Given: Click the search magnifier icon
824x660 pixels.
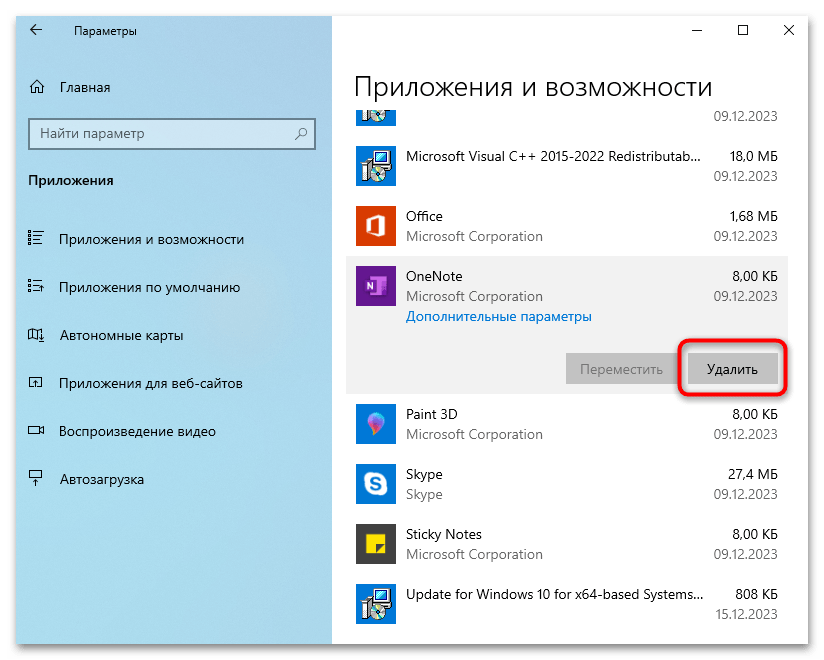Looking at the screenshot, I should pos(301,133).
